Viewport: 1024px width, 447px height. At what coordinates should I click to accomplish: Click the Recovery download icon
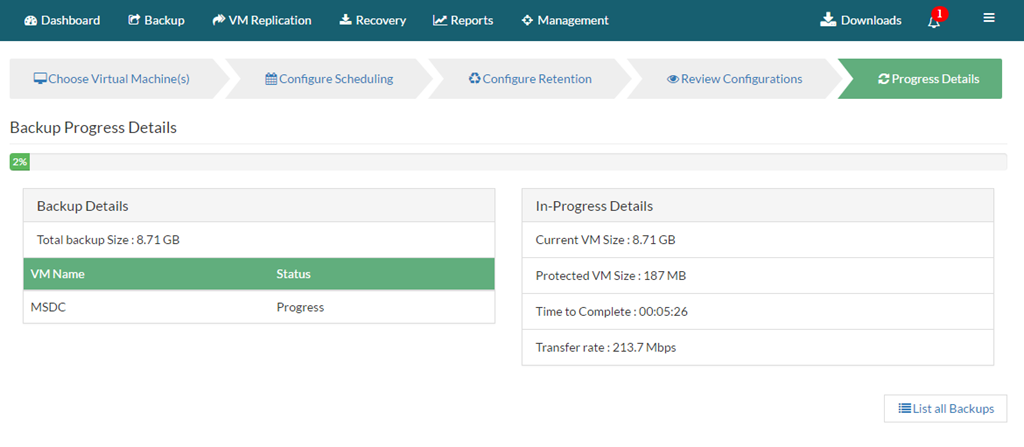coord(345,20)
